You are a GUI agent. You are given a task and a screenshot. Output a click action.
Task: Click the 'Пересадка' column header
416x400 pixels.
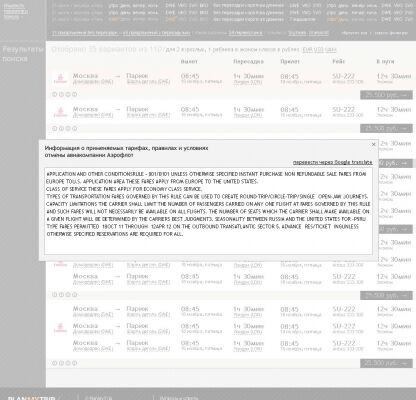pos(248,62)
